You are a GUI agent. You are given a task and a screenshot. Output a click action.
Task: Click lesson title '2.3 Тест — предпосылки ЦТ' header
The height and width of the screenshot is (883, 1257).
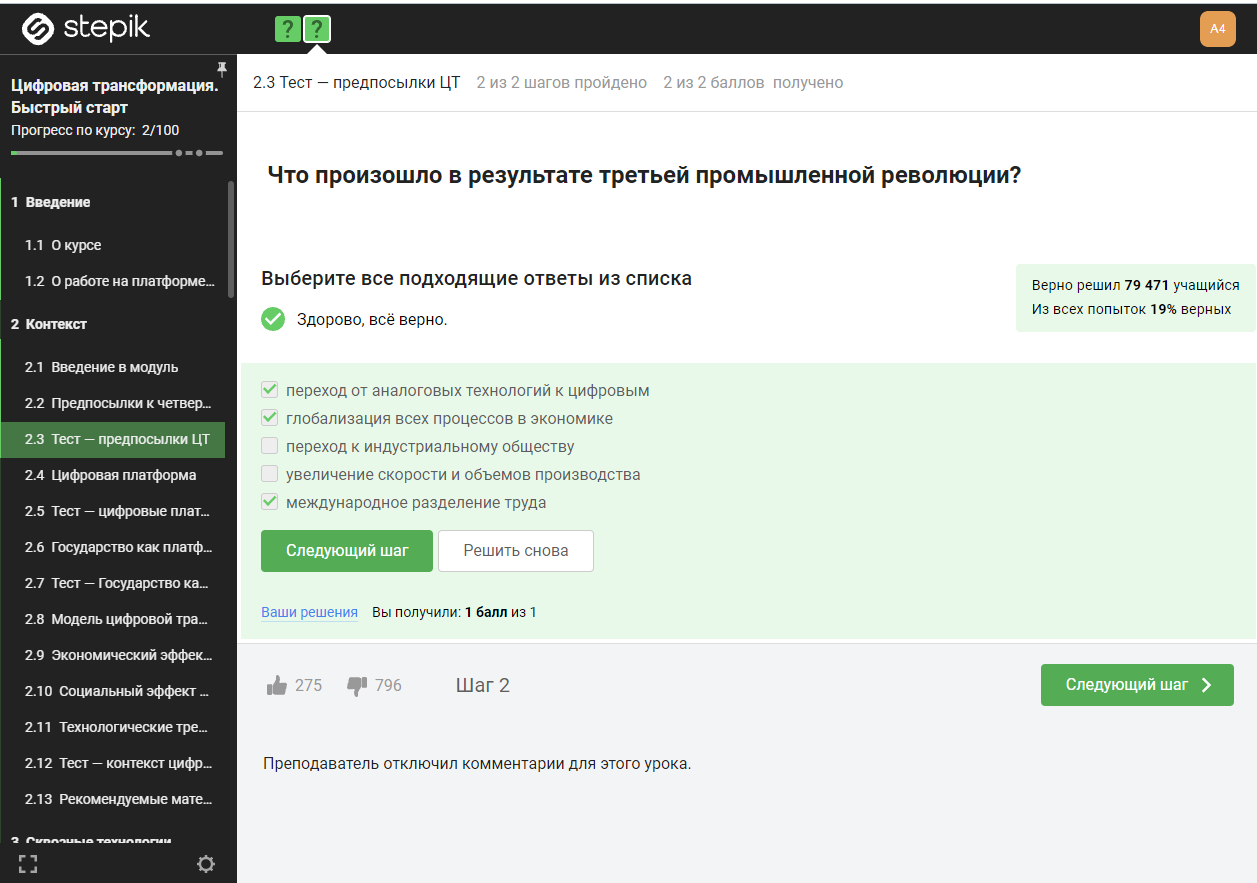point(357,82)
